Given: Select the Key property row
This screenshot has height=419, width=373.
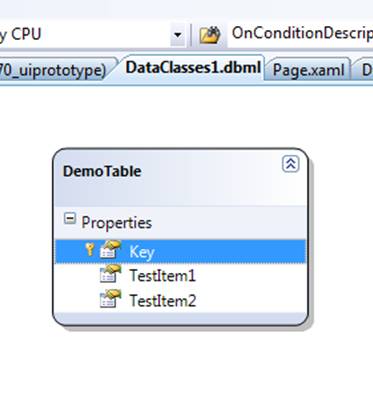Looking at the screenshot, I should pyautogui.click(x=180, y=251).
